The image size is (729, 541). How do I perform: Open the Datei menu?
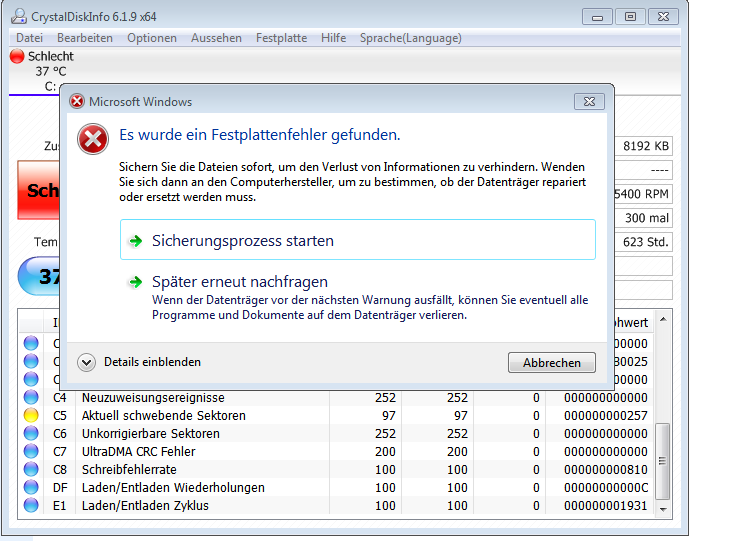tap(29, 38)
